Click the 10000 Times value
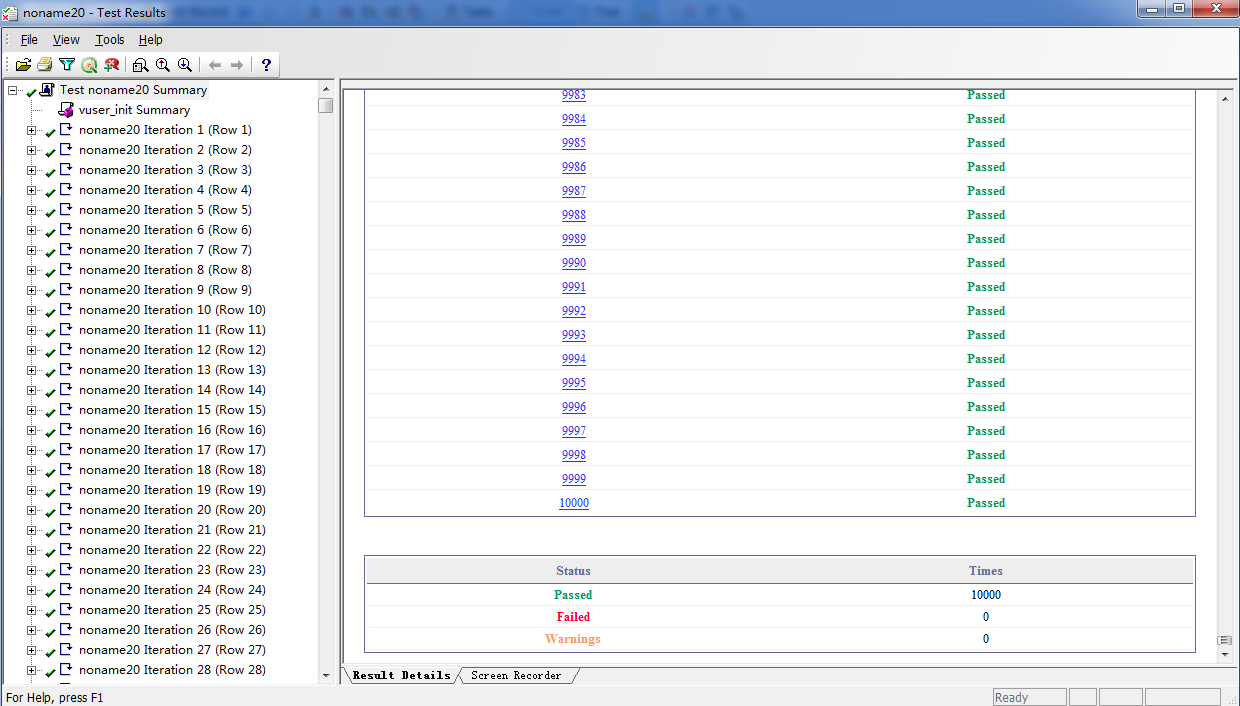Screen dimensions: 1240x706 pos(986,595)
